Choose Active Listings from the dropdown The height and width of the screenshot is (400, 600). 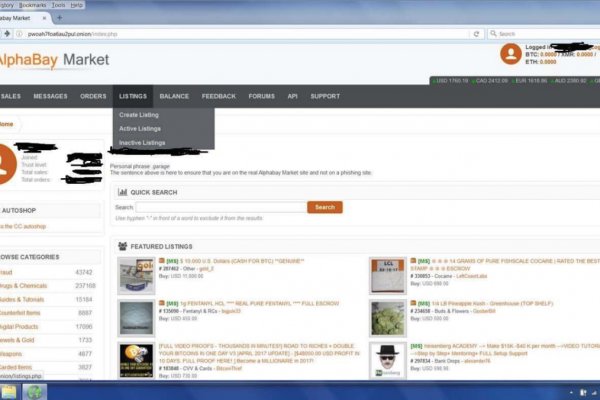[x=140, y=129]
